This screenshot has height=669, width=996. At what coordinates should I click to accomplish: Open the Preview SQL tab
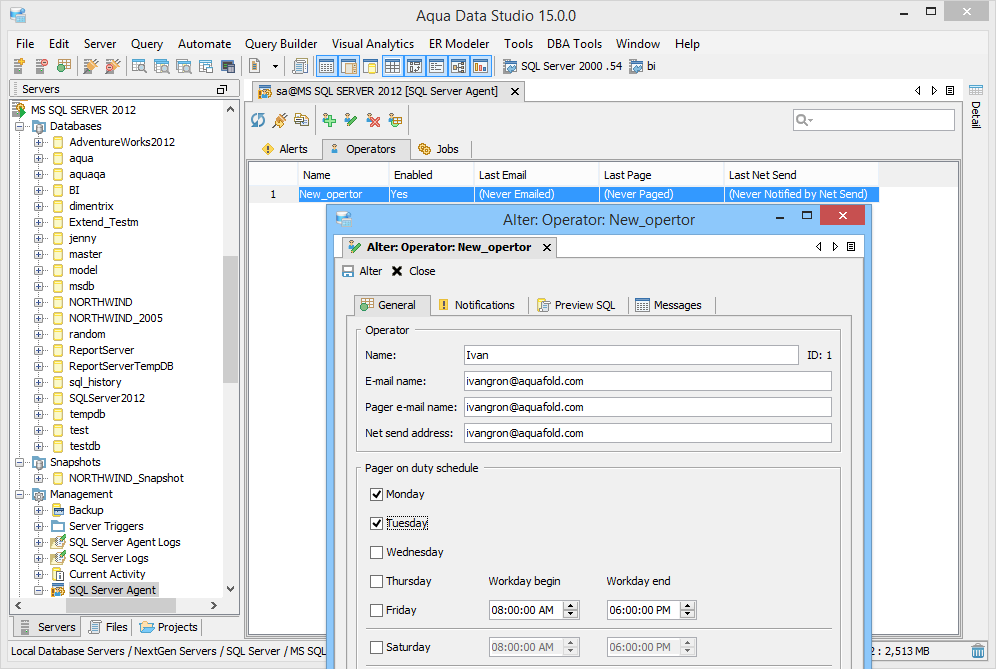click(577, 306)
